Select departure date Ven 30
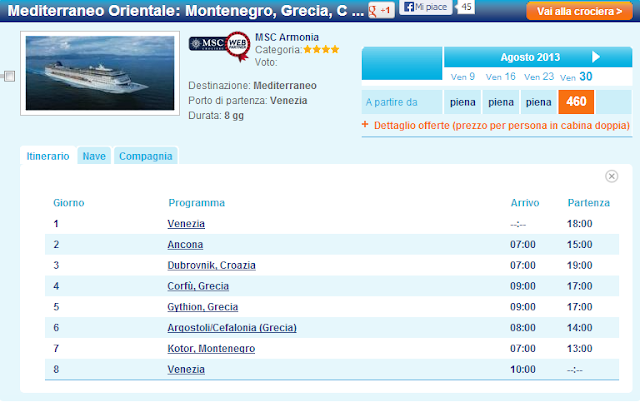Image resolution: width=640 pixels, height=402 pixels. coord(576,77)
